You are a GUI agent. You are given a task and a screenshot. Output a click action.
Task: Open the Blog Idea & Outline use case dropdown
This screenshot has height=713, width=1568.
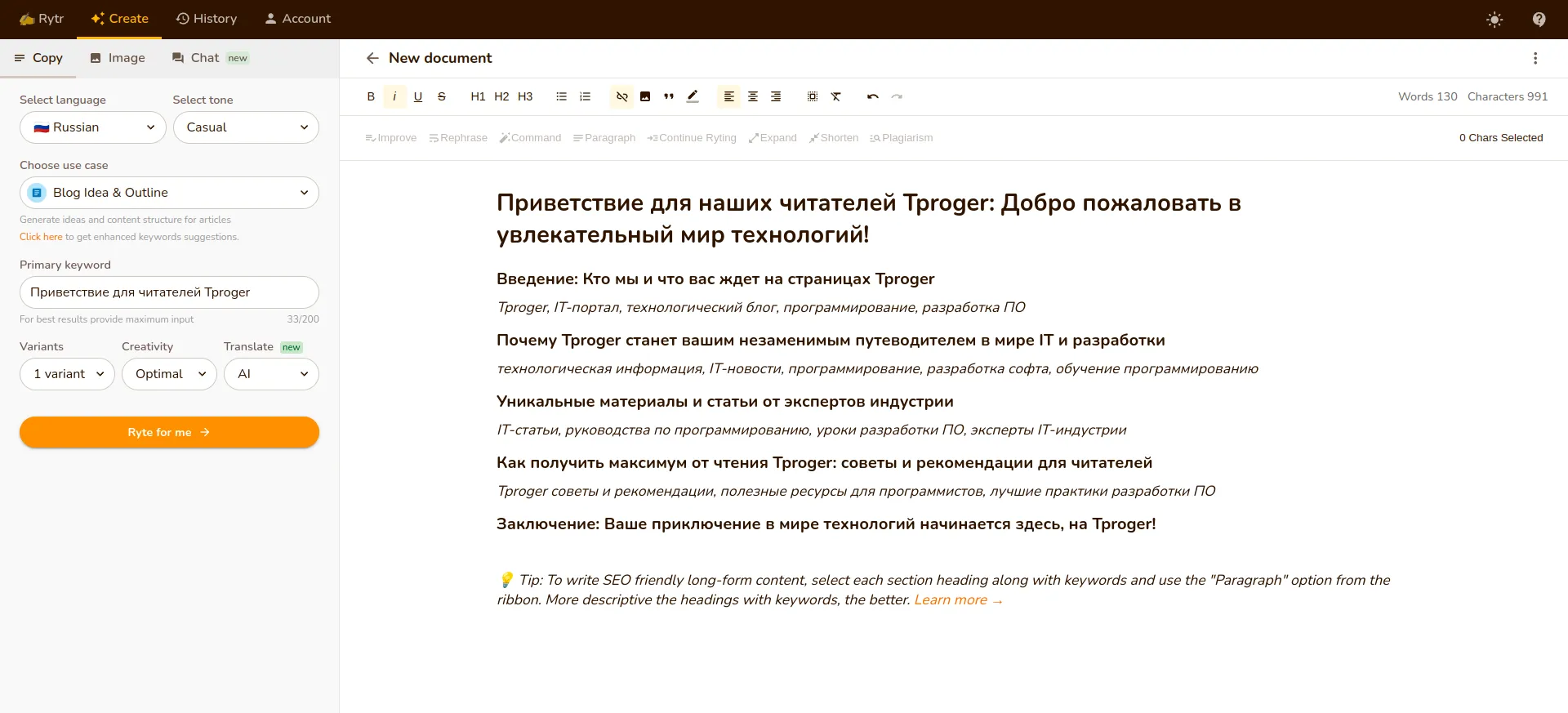(x=169, y=193)
